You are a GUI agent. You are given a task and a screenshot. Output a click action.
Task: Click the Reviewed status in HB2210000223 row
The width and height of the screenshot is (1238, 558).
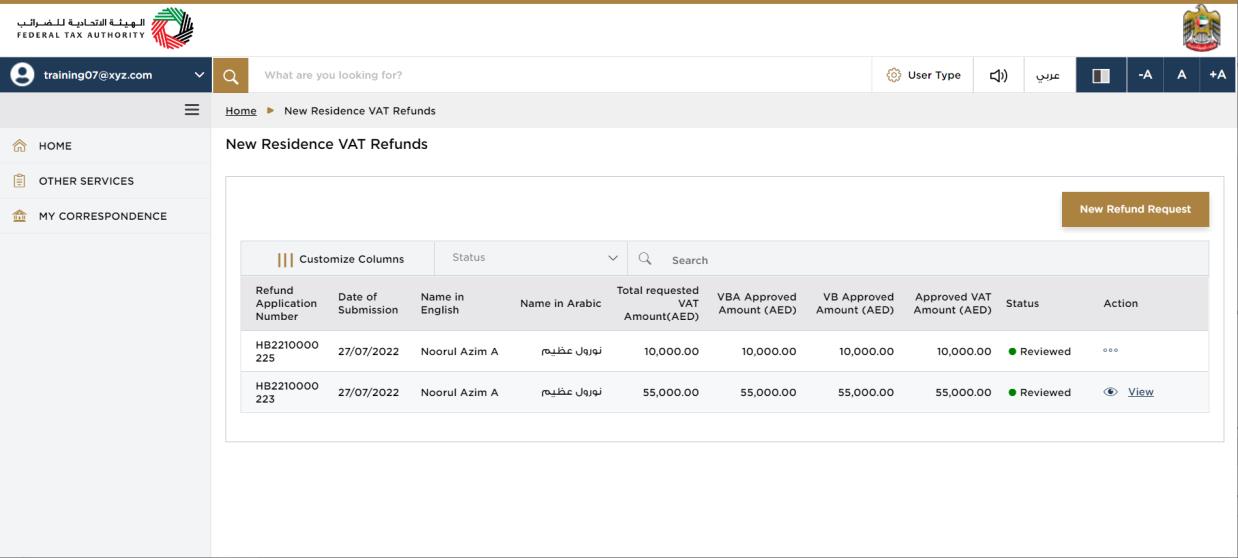coord(1040,392)
